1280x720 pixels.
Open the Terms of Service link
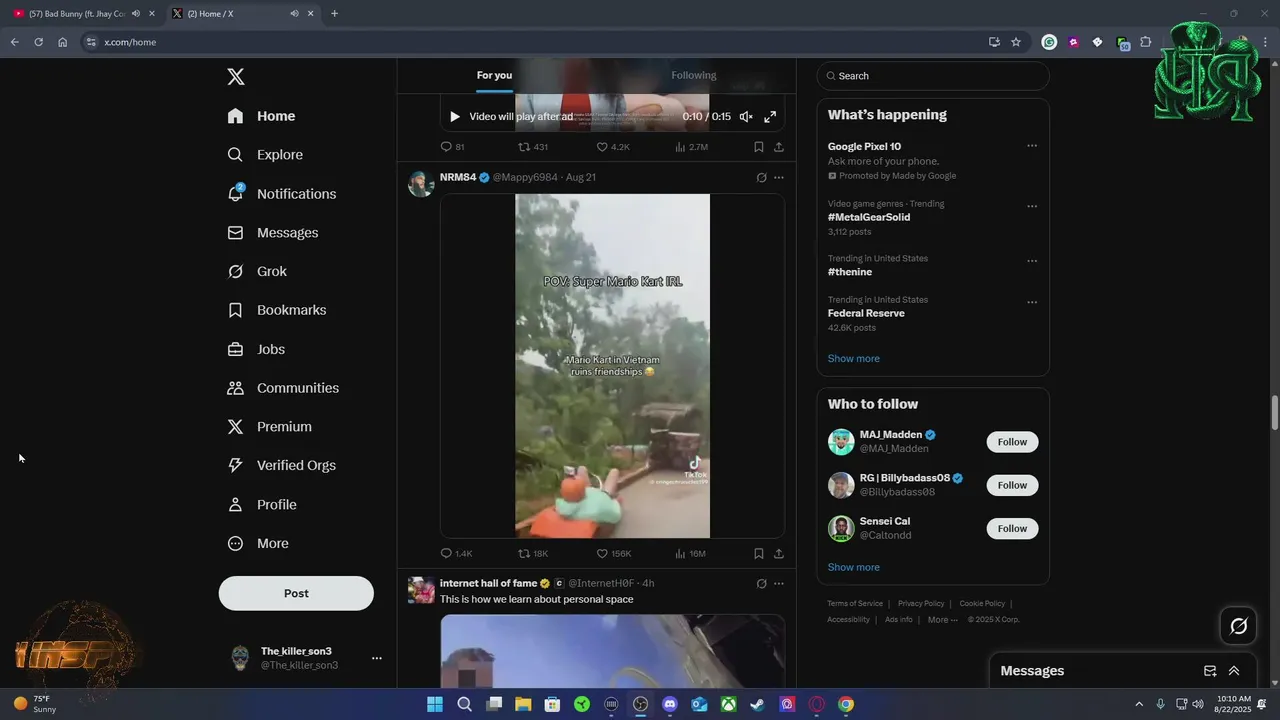855,604
